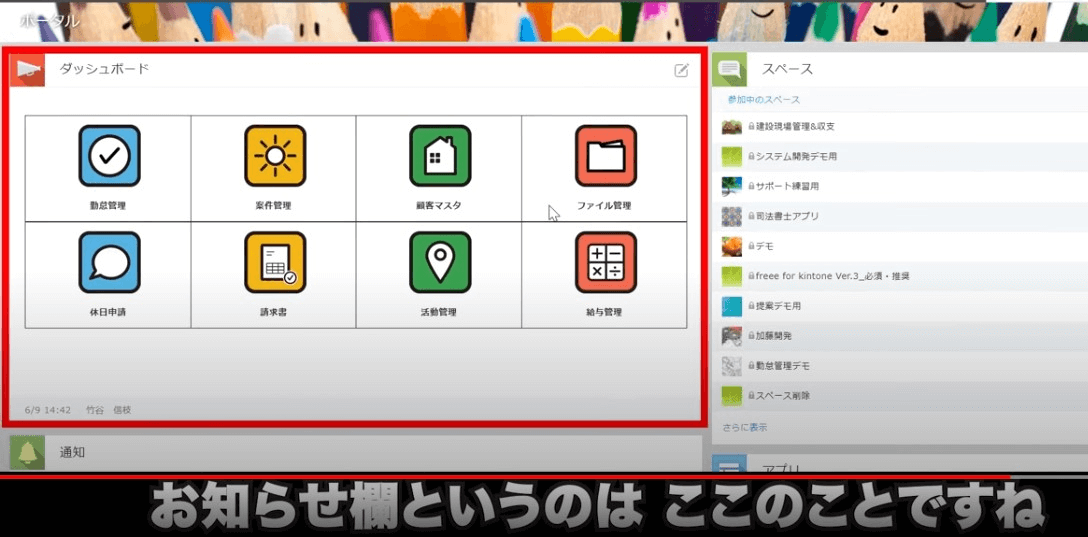Open the ファイル管理 folder icon

coord(606,156)
